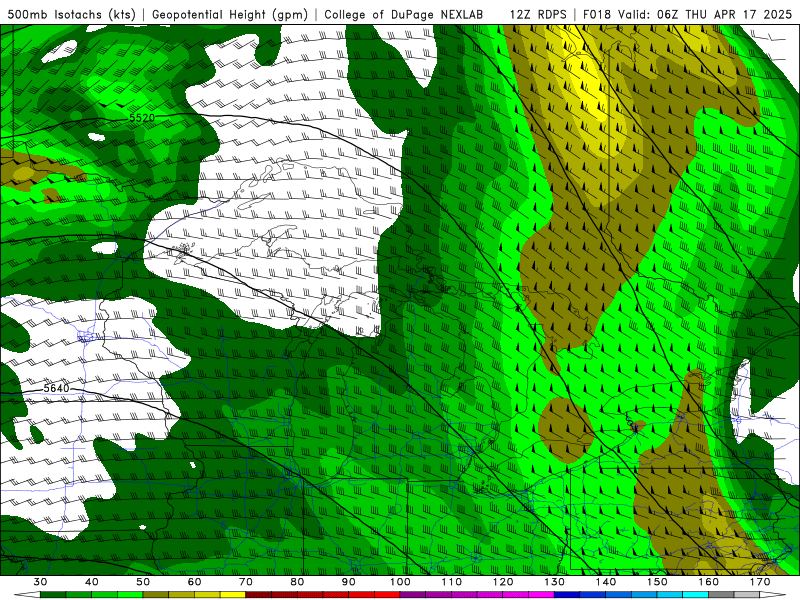800x600 pixels.
Task: Click the 110 value on the color scale
Action: click(452, 582)
